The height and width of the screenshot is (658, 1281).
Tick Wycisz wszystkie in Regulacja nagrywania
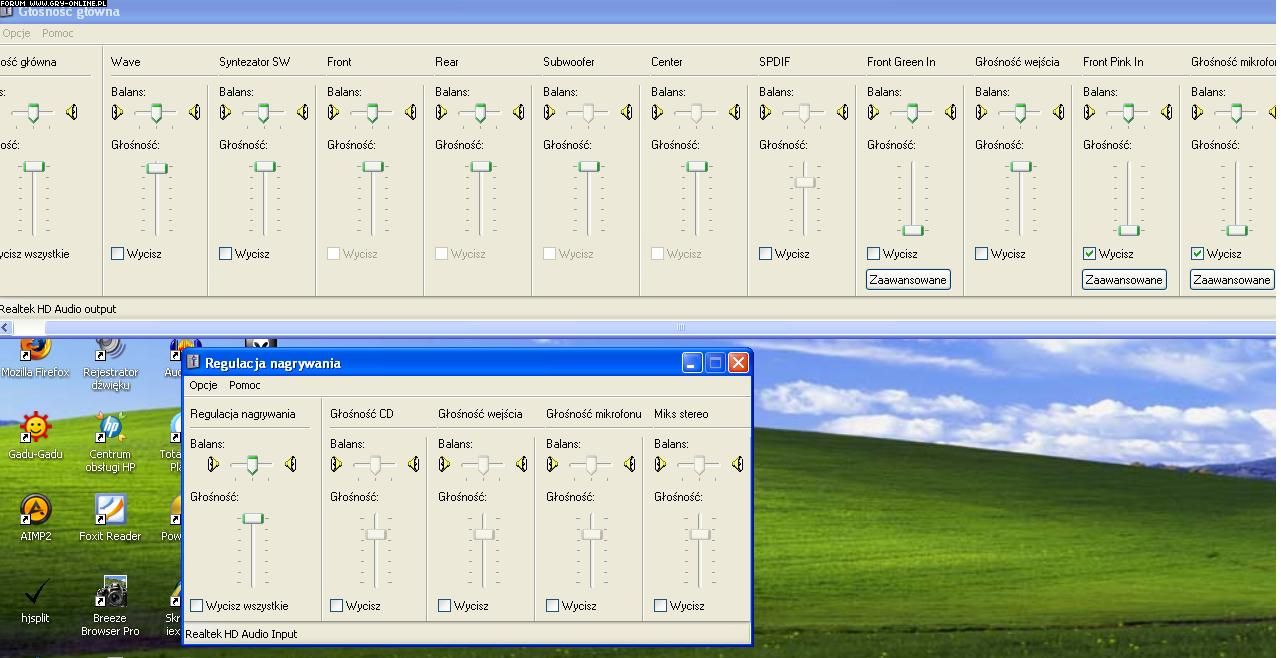[196, 606]
